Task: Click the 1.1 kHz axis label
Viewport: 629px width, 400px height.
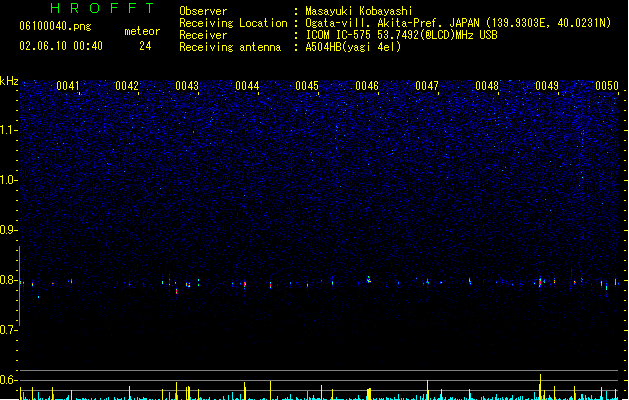Action: [x=9, y=130]
